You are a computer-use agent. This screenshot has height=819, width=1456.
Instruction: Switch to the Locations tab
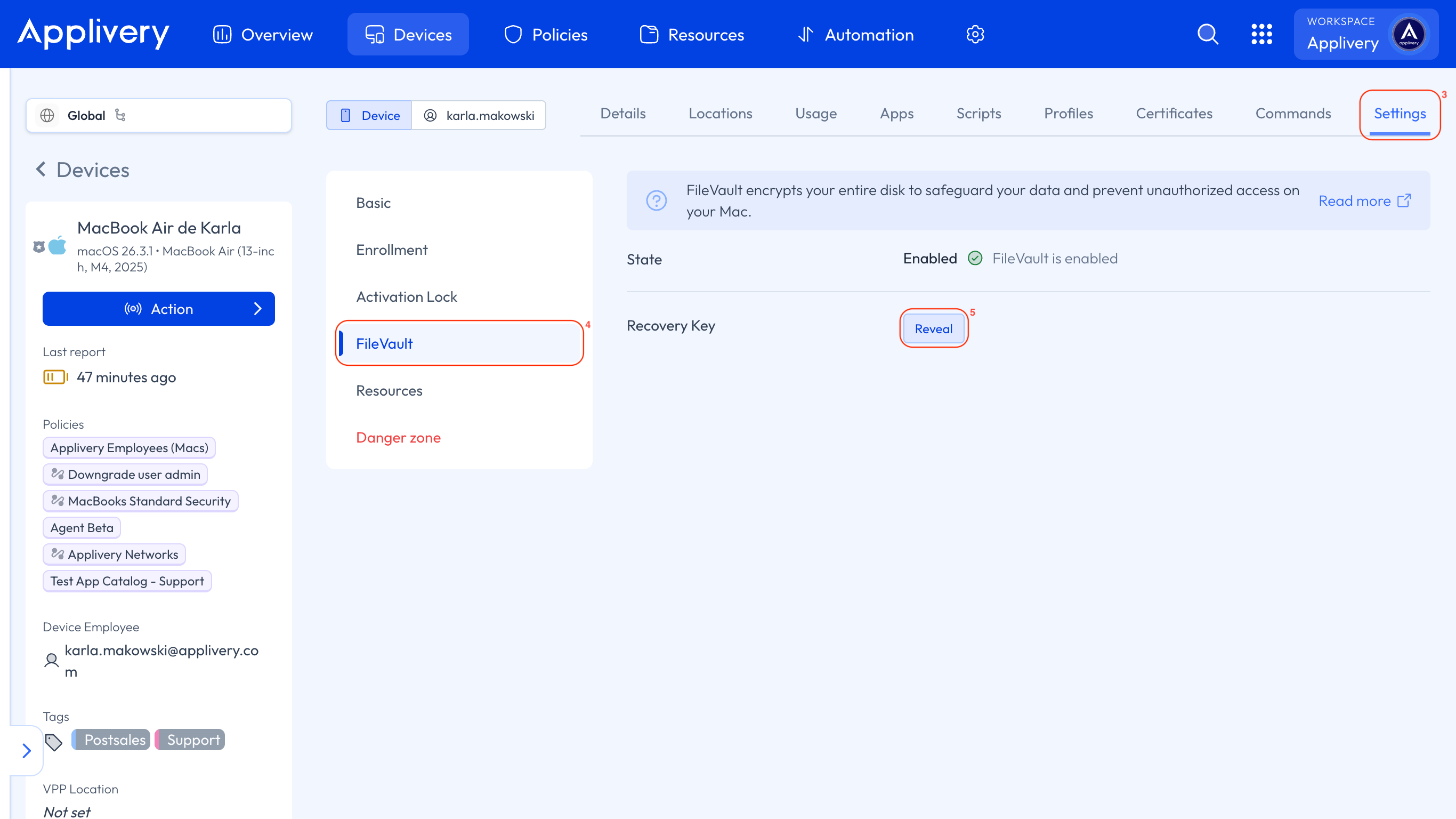coord(720,114)
